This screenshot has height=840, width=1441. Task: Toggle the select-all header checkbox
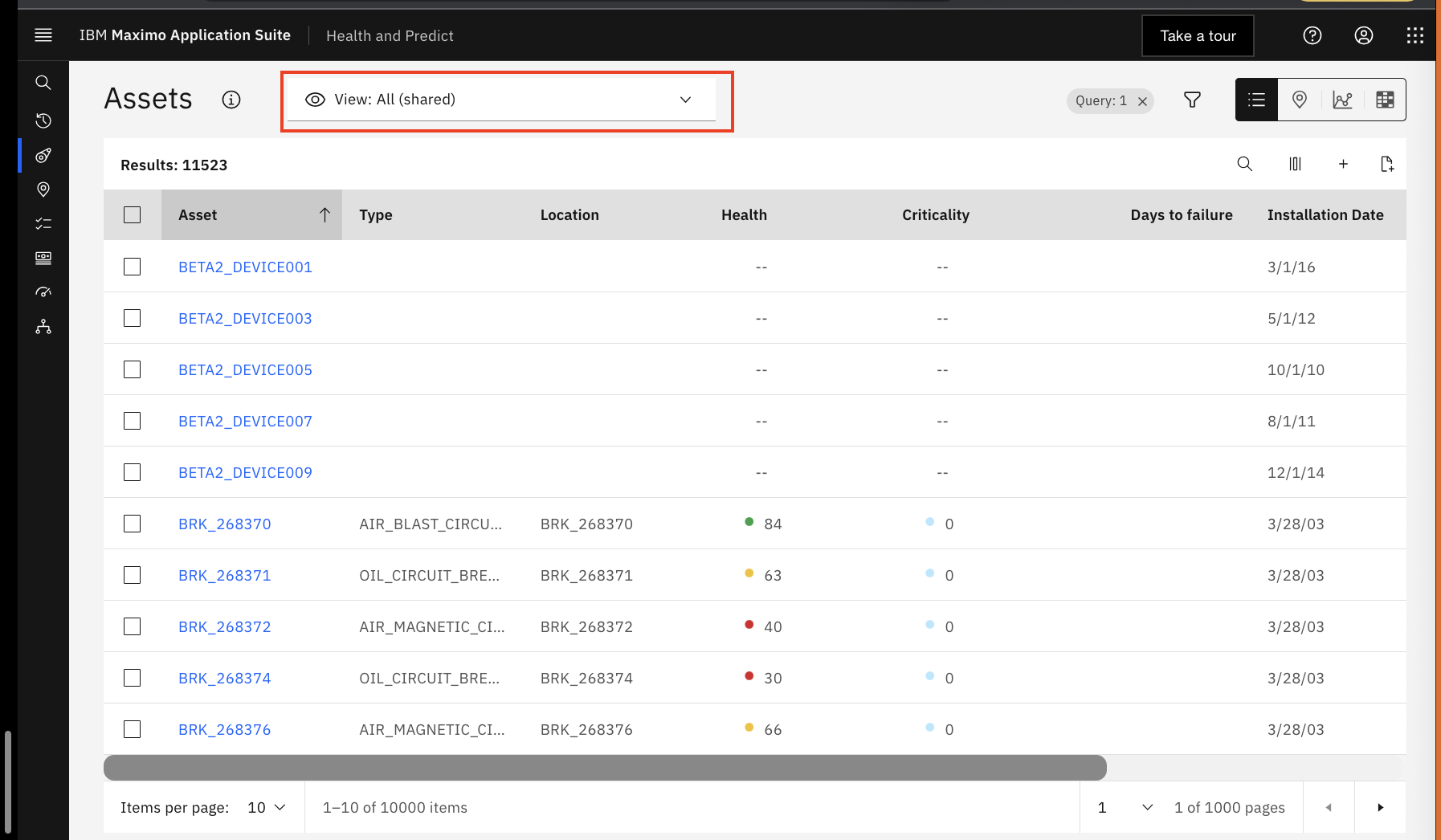(133, 214)
